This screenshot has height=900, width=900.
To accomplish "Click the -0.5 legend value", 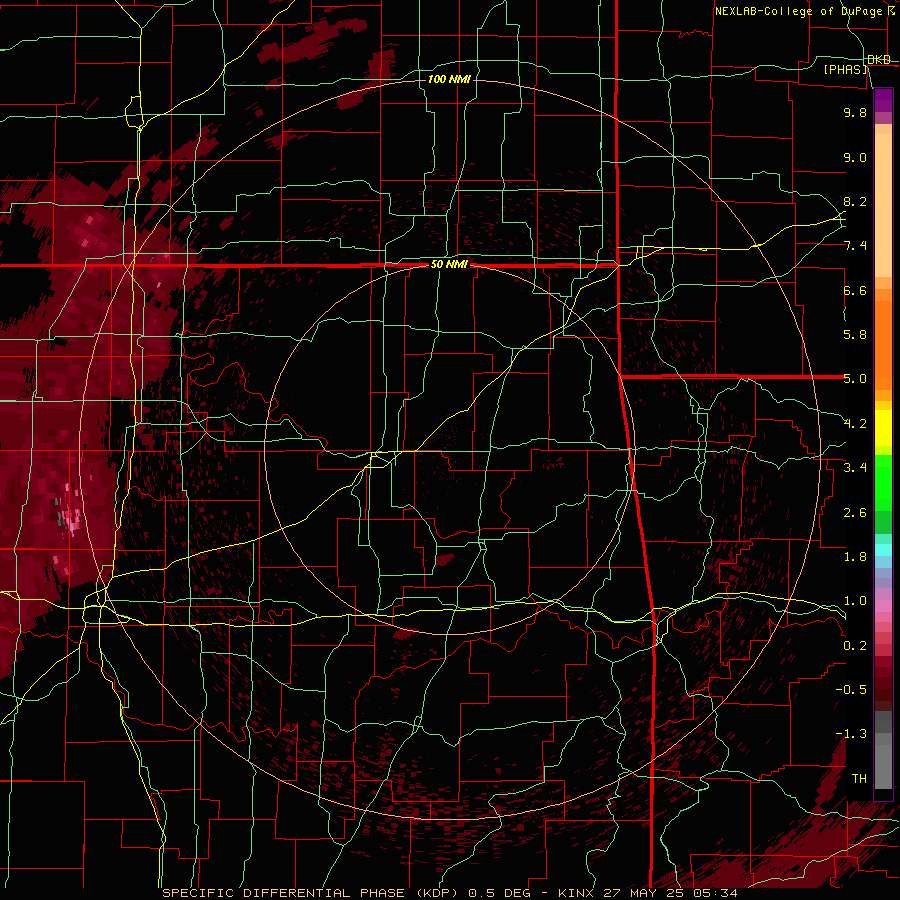I will 851,690.
